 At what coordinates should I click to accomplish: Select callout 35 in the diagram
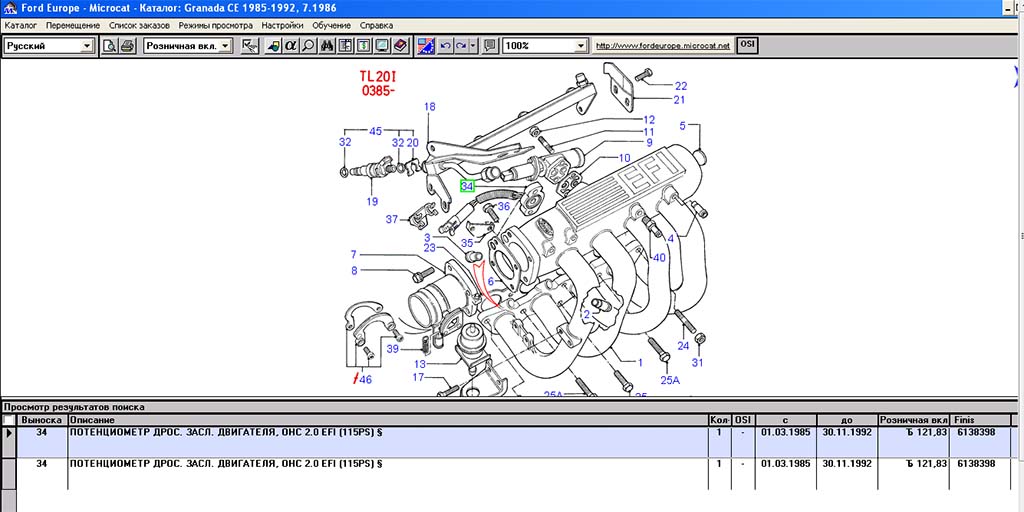click(x=467, y=244)
